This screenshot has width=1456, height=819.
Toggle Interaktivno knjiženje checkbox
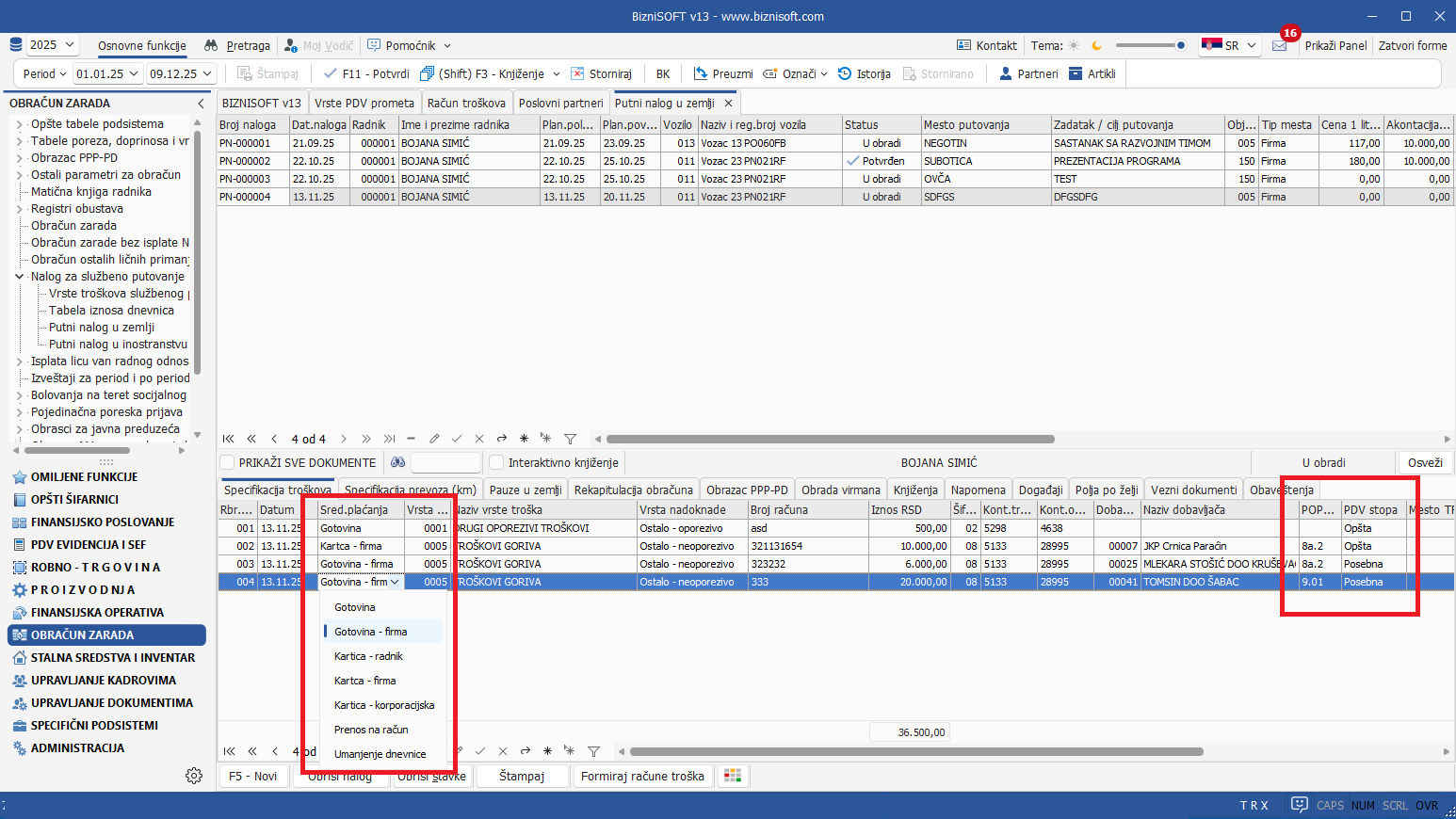[496, 462]
